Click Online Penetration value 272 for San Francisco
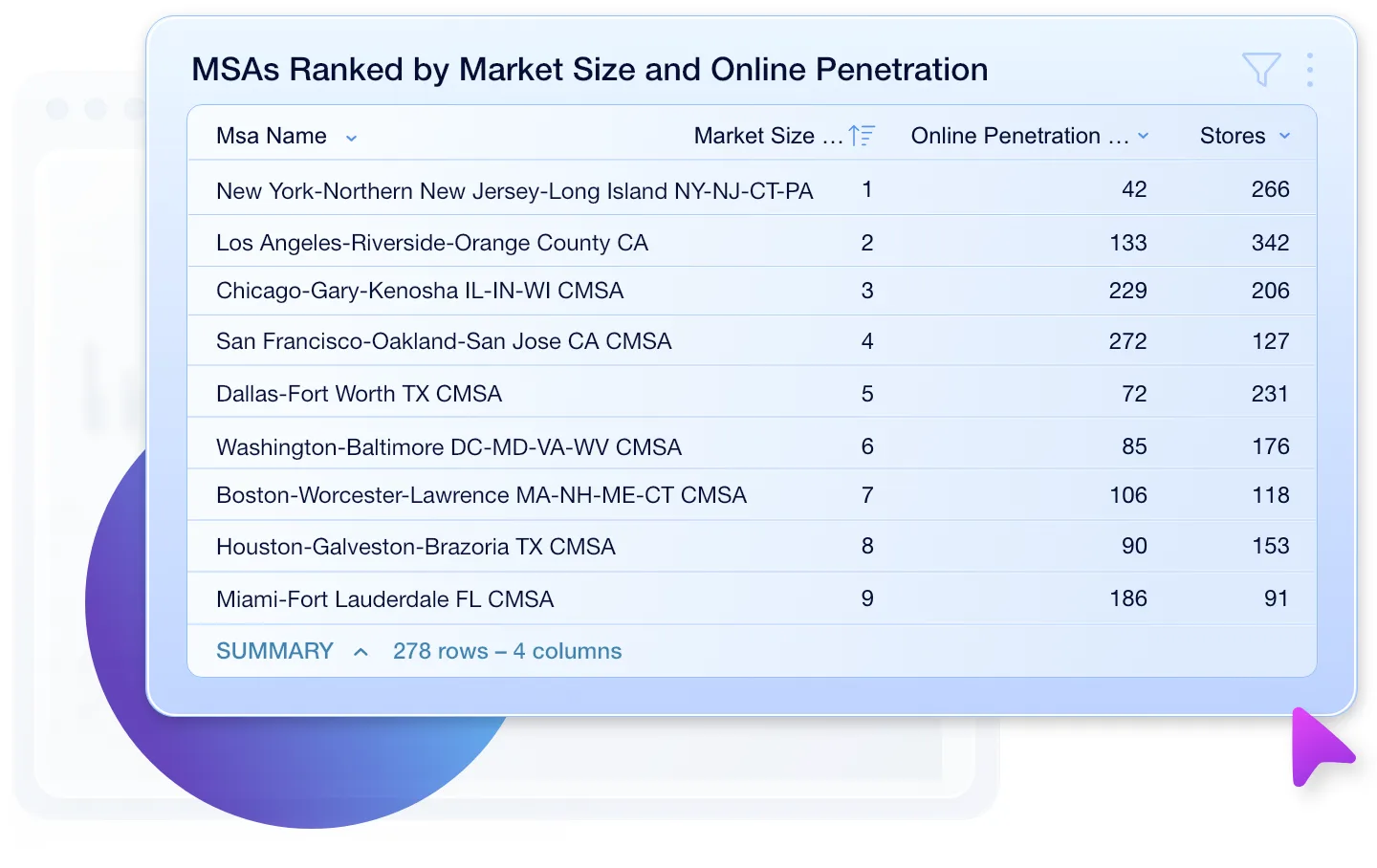This screenshot has height=868, width=1377. pyautogui.click(x=1129, y=340)
